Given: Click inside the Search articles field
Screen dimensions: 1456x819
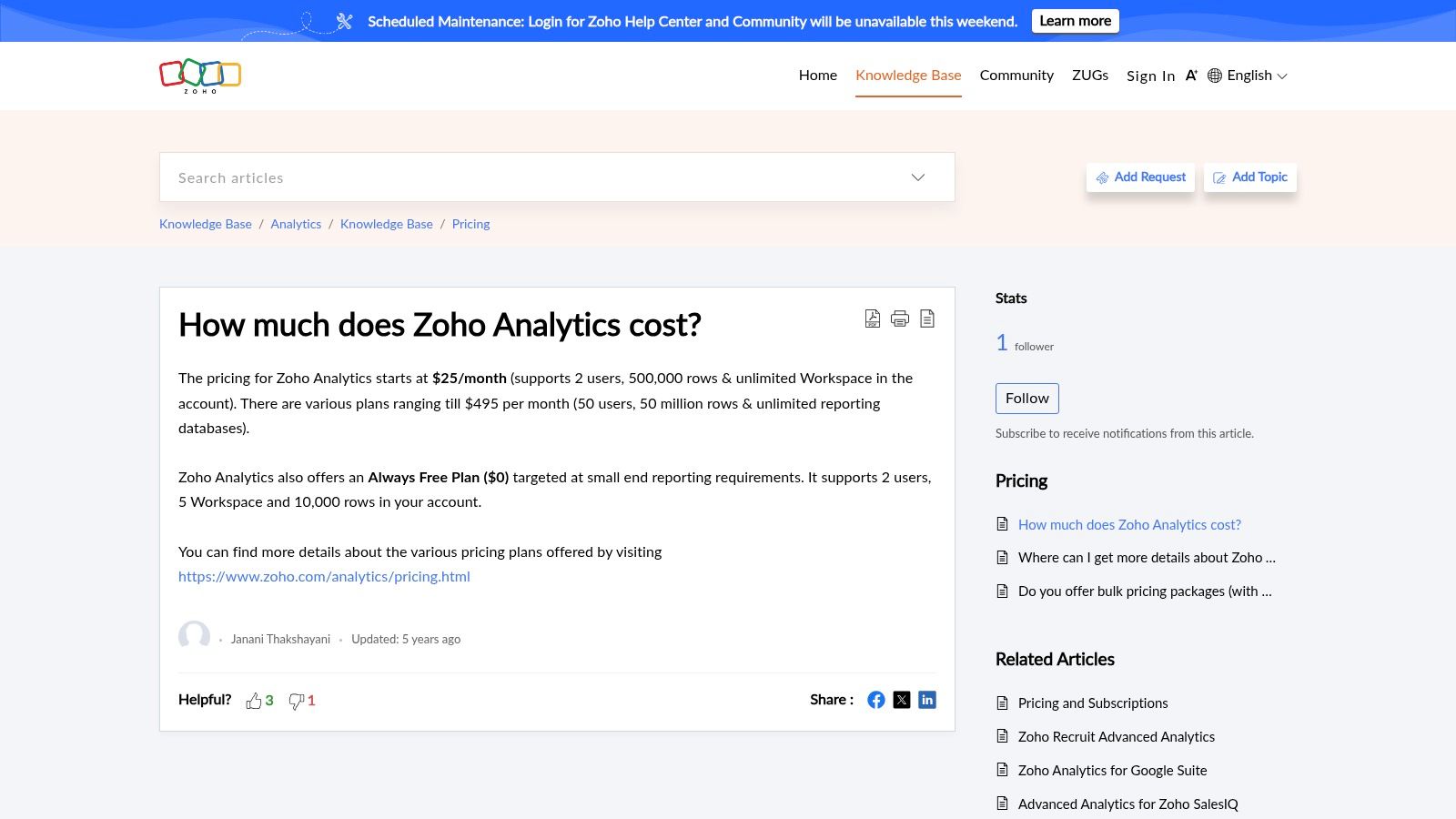Looking at the screenshot, I should pyautogui.click(x=455, y=177).
